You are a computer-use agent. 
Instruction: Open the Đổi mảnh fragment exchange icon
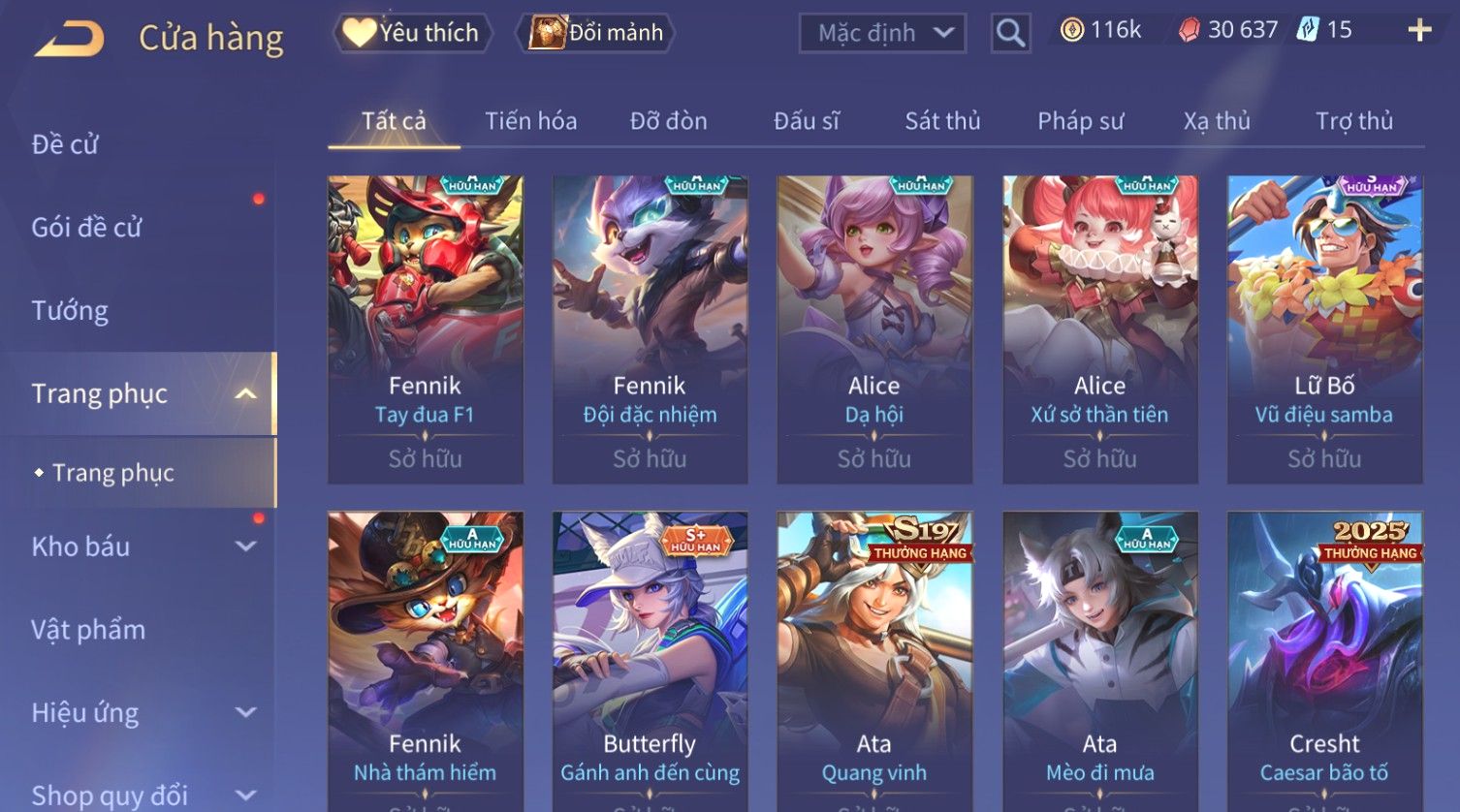(x=547, y=33)
